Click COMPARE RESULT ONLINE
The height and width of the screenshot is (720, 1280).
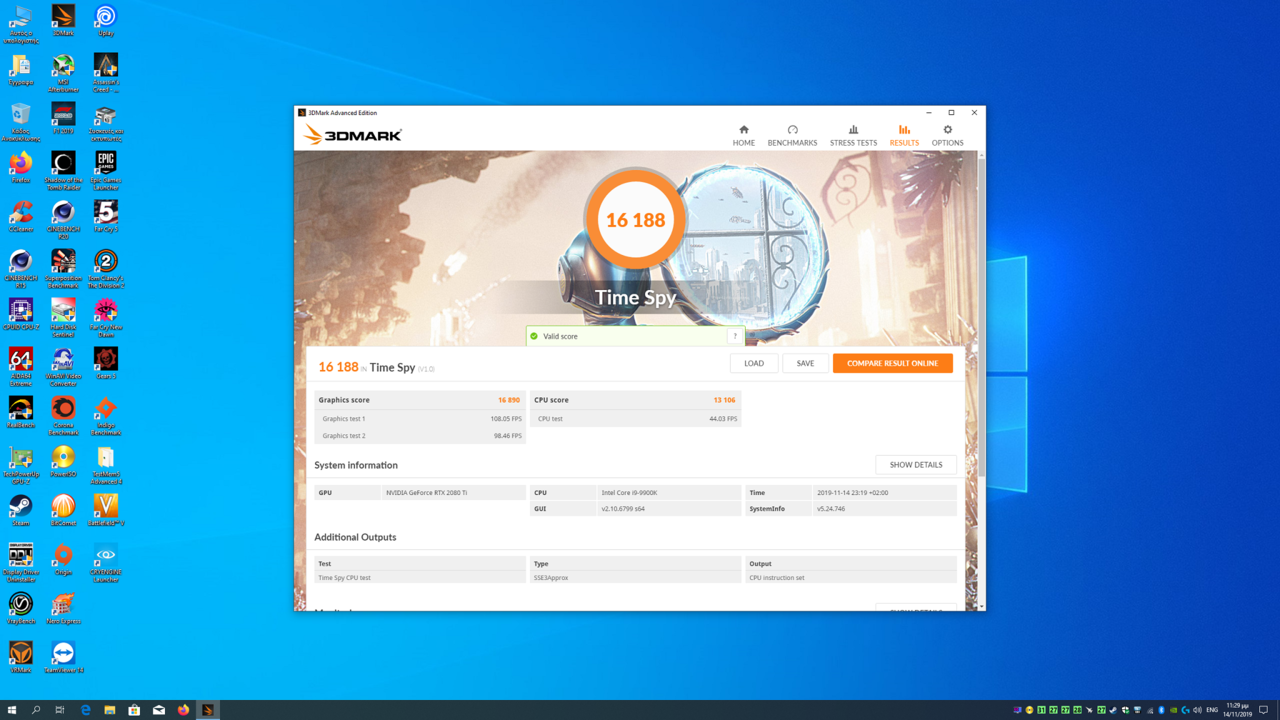tap(892, 363)
